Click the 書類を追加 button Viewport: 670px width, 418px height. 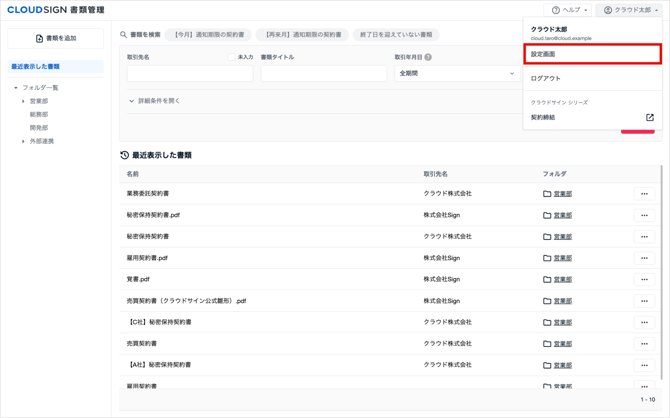click(x=56, y=38)
